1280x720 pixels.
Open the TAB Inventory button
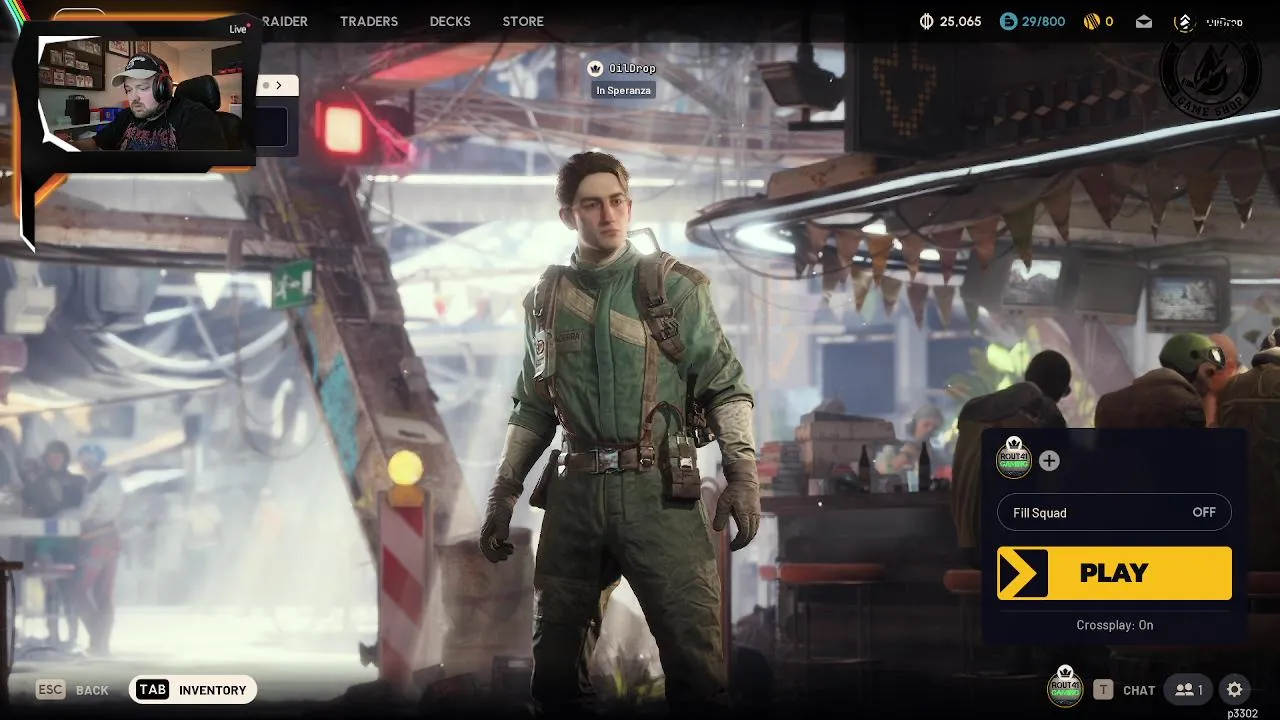(x=193, y=689)
